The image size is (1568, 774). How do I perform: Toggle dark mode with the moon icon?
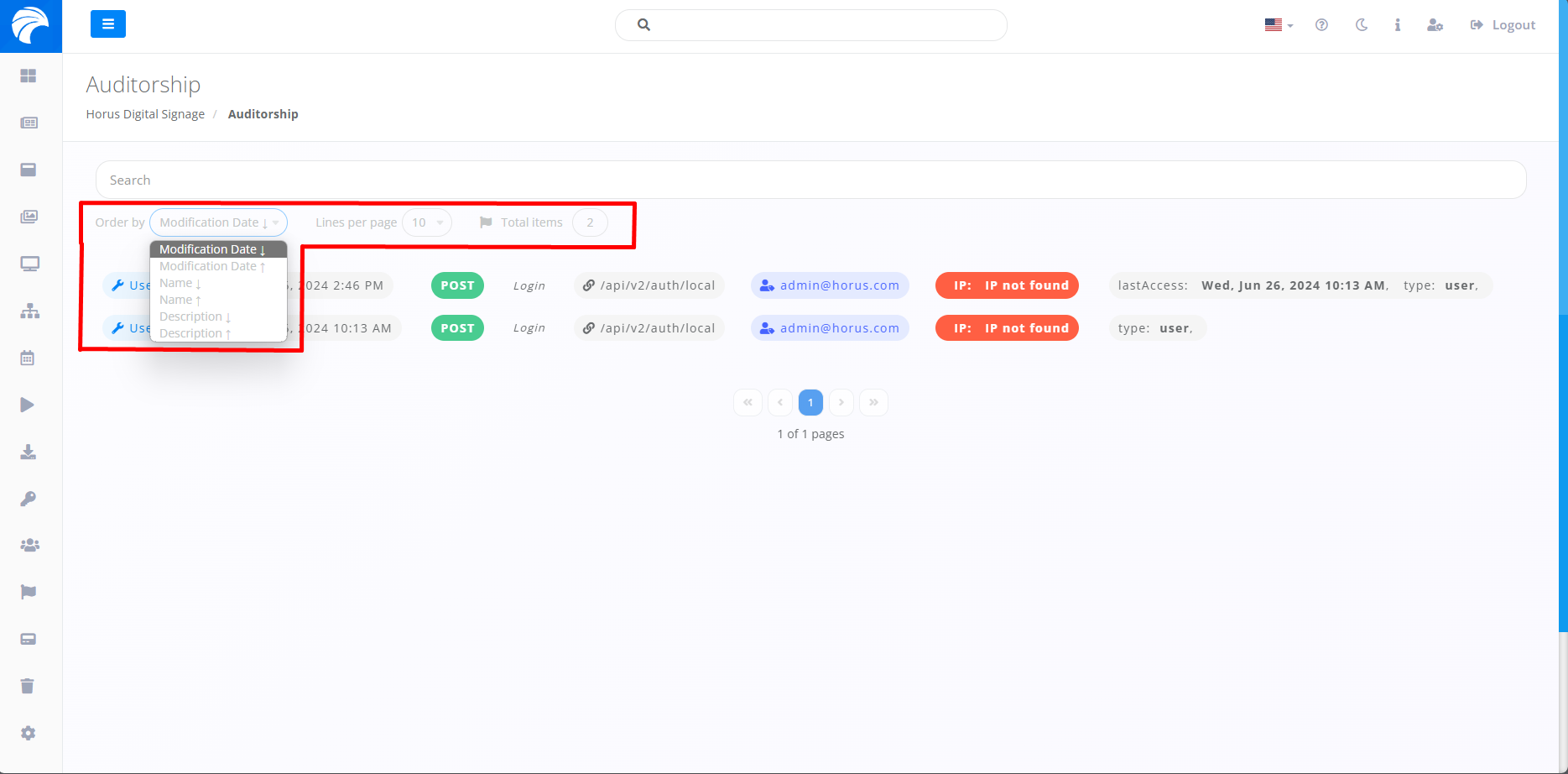pyautogui.click(x=1361, y=25)
